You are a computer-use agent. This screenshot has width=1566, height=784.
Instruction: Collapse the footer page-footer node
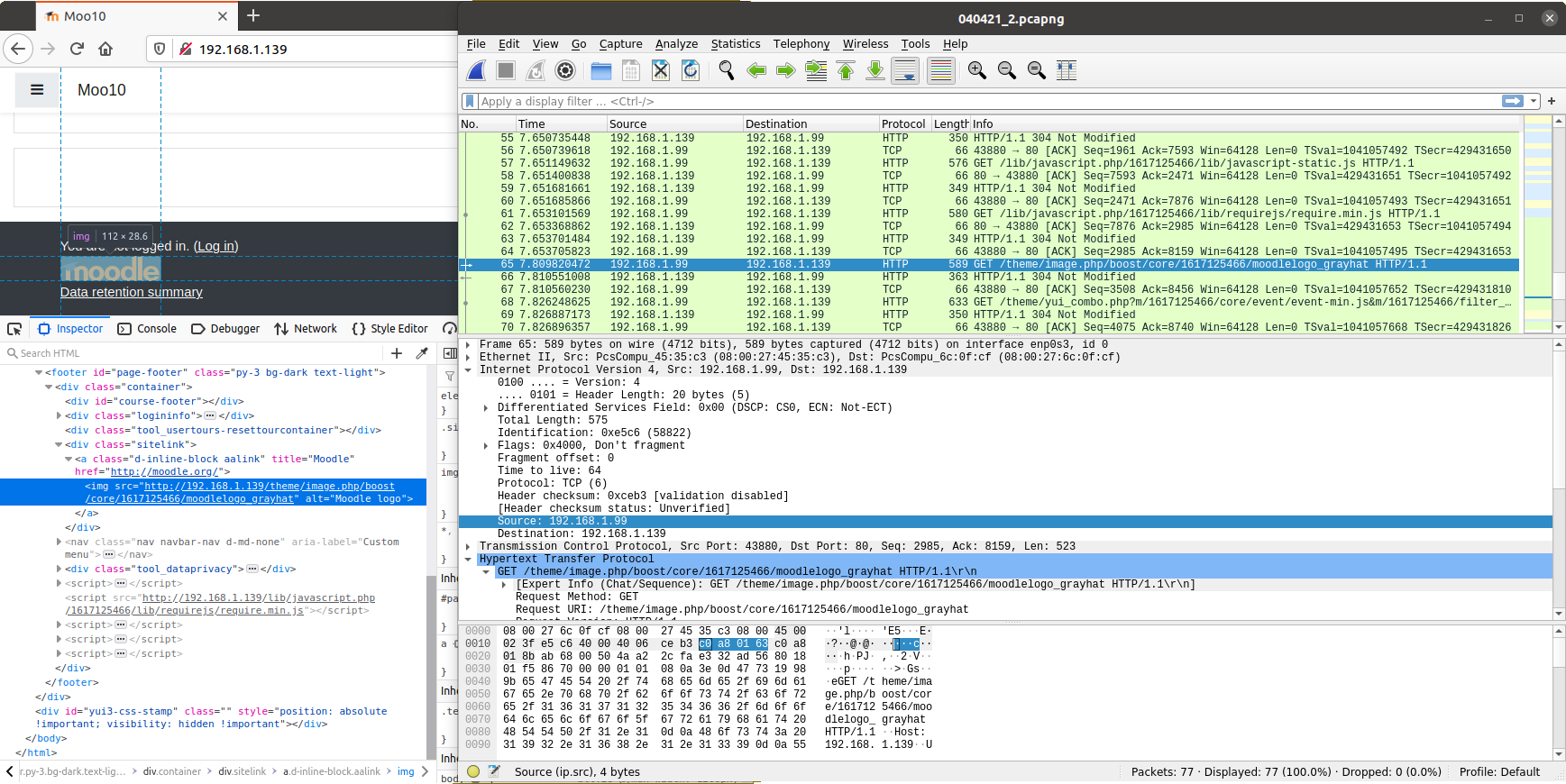coord(39,372)
